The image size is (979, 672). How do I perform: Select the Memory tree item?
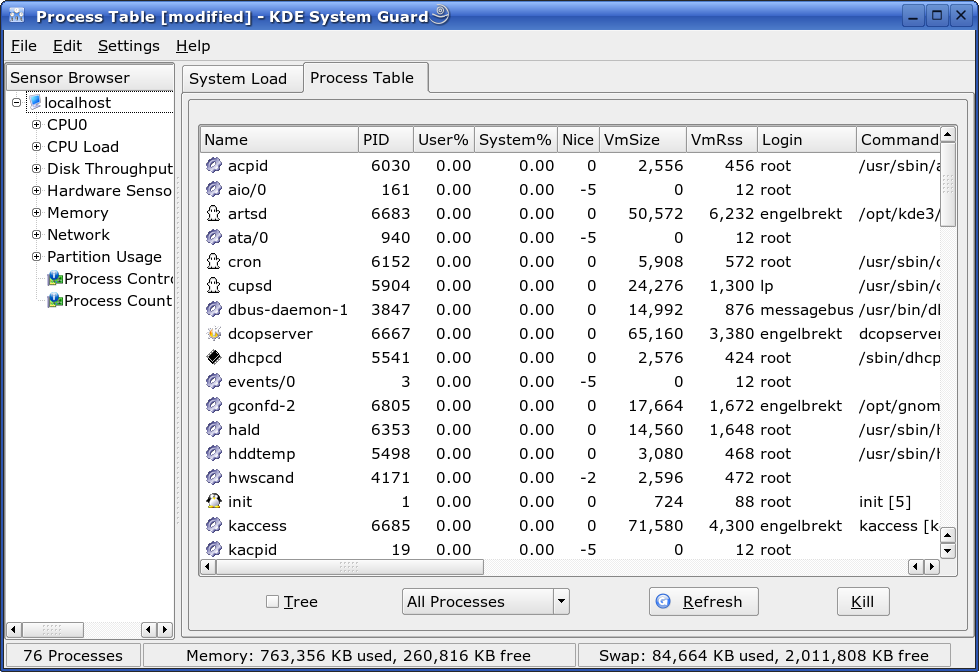(77, 213)
